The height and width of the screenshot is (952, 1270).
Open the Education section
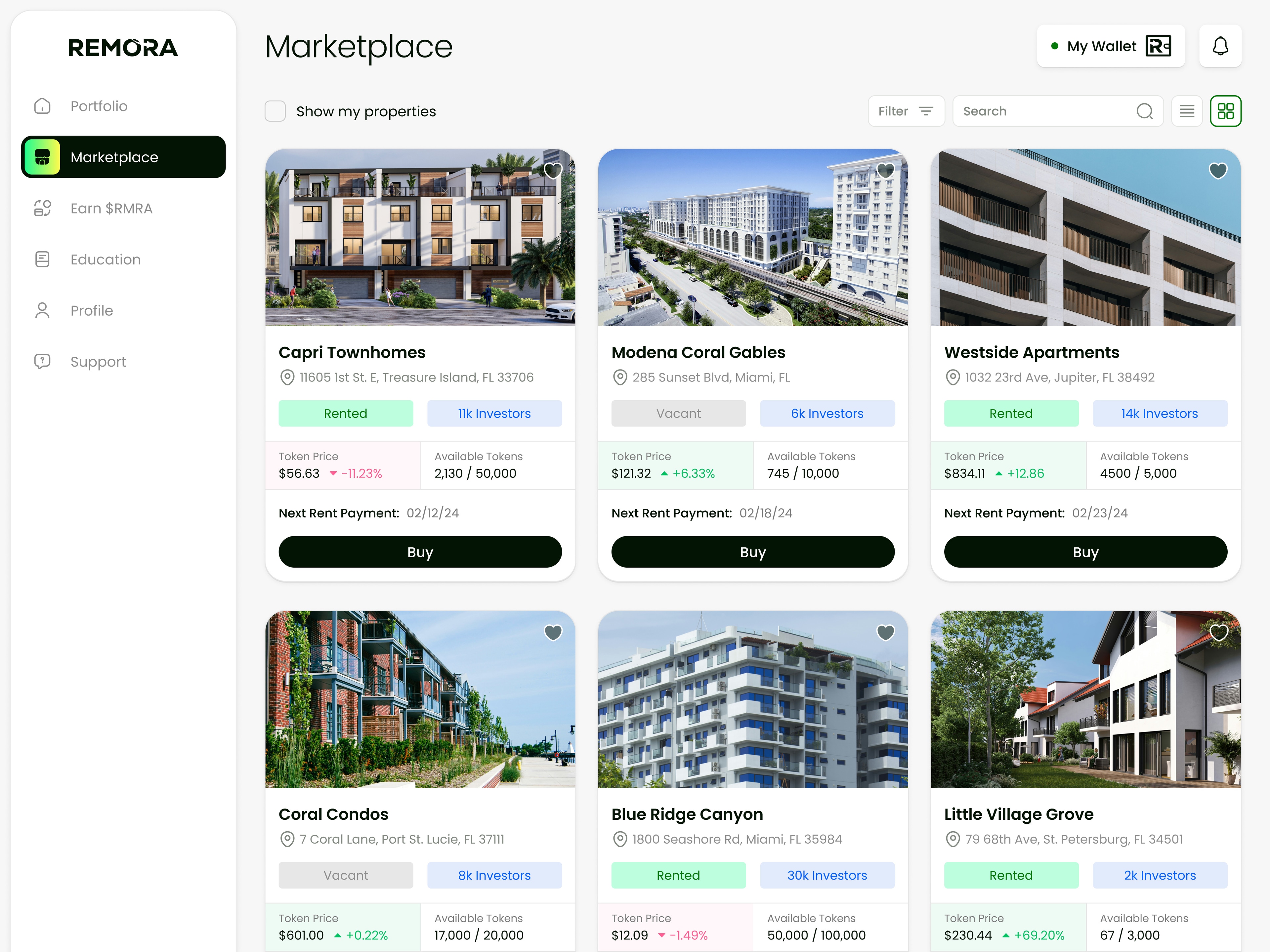(x=123, y=259)
